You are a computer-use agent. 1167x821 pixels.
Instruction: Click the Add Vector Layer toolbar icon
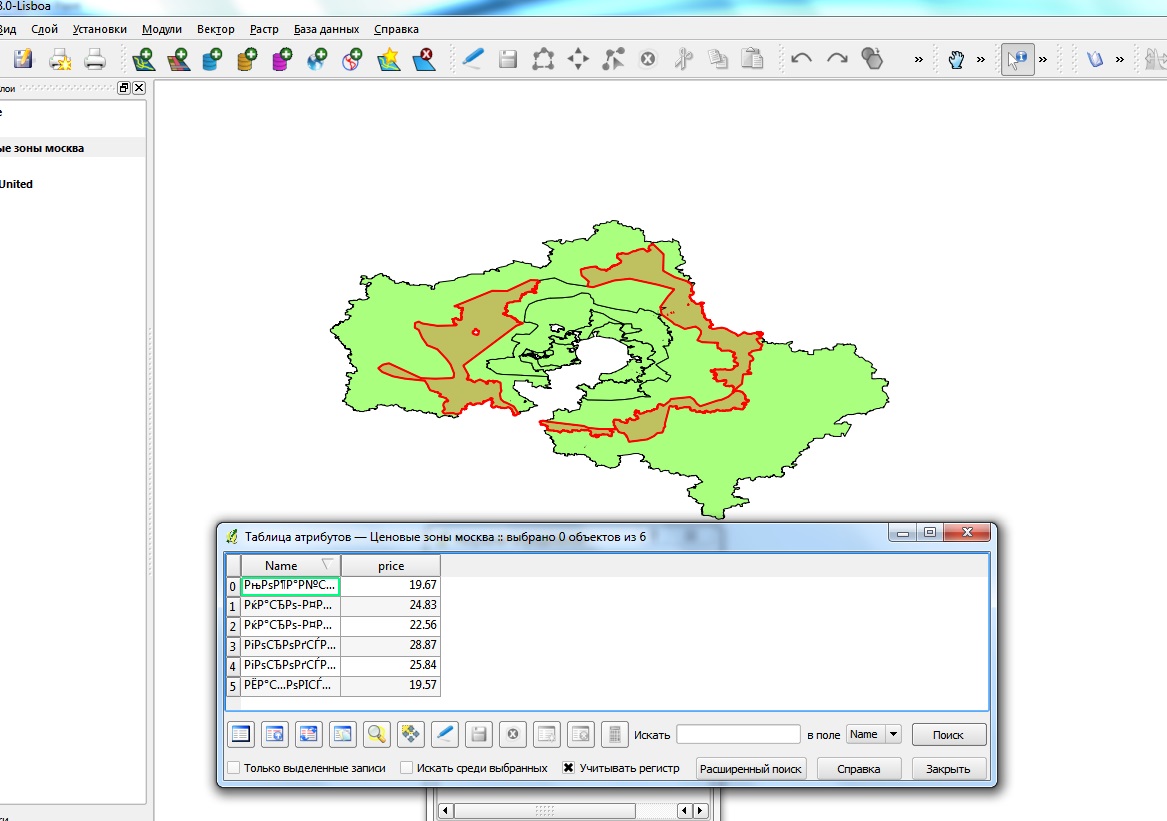[144, 60]
